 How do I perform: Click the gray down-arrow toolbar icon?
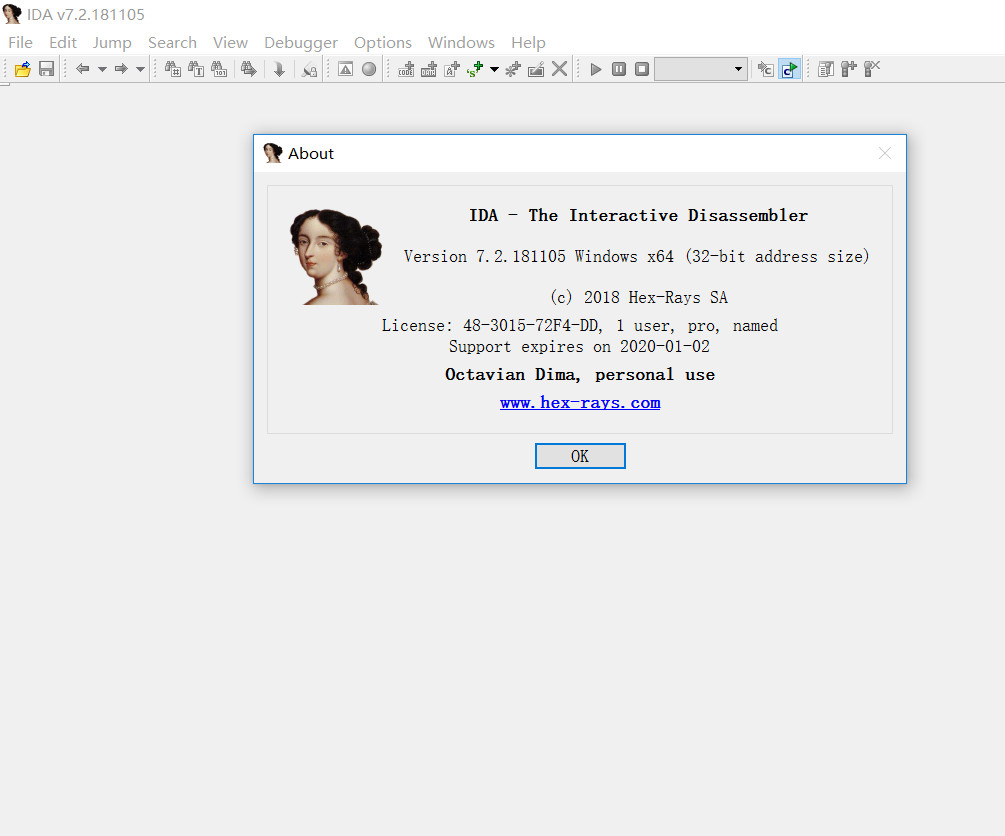279,69
